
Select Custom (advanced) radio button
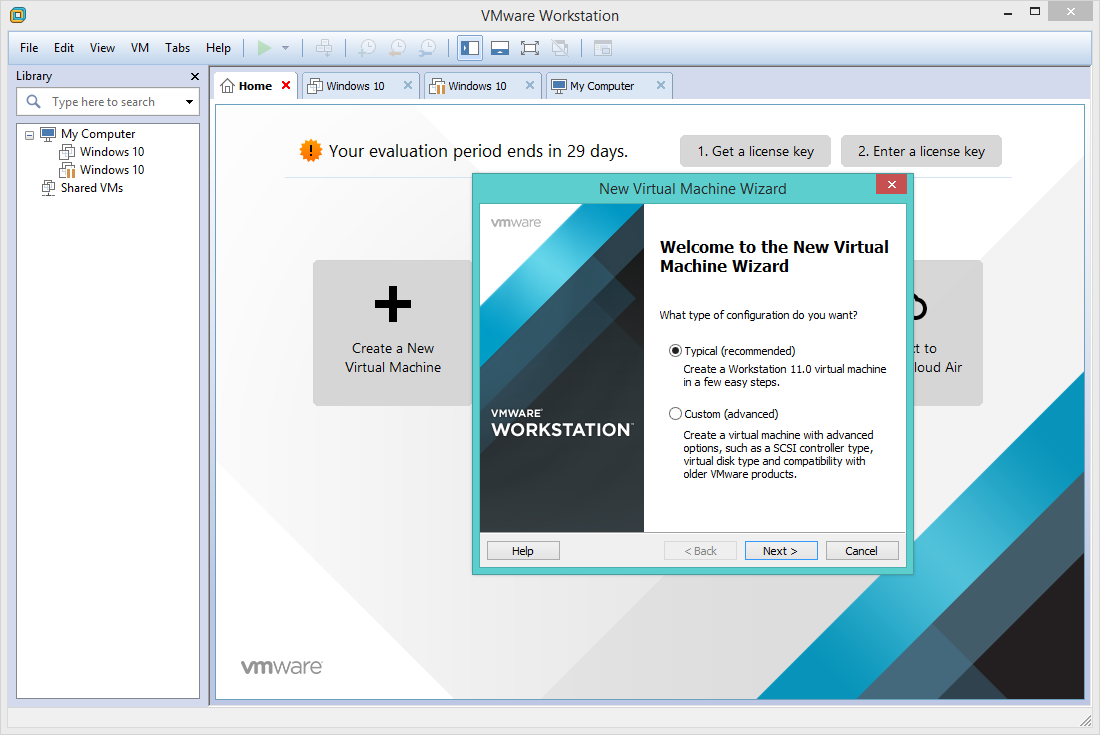point(675,414)
